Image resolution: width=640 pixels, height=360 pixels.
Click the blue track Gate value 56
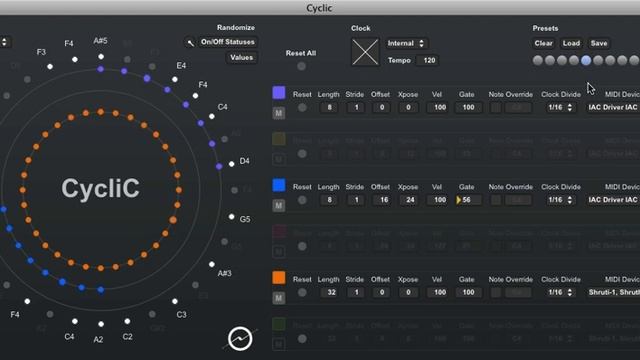point(468,200)
